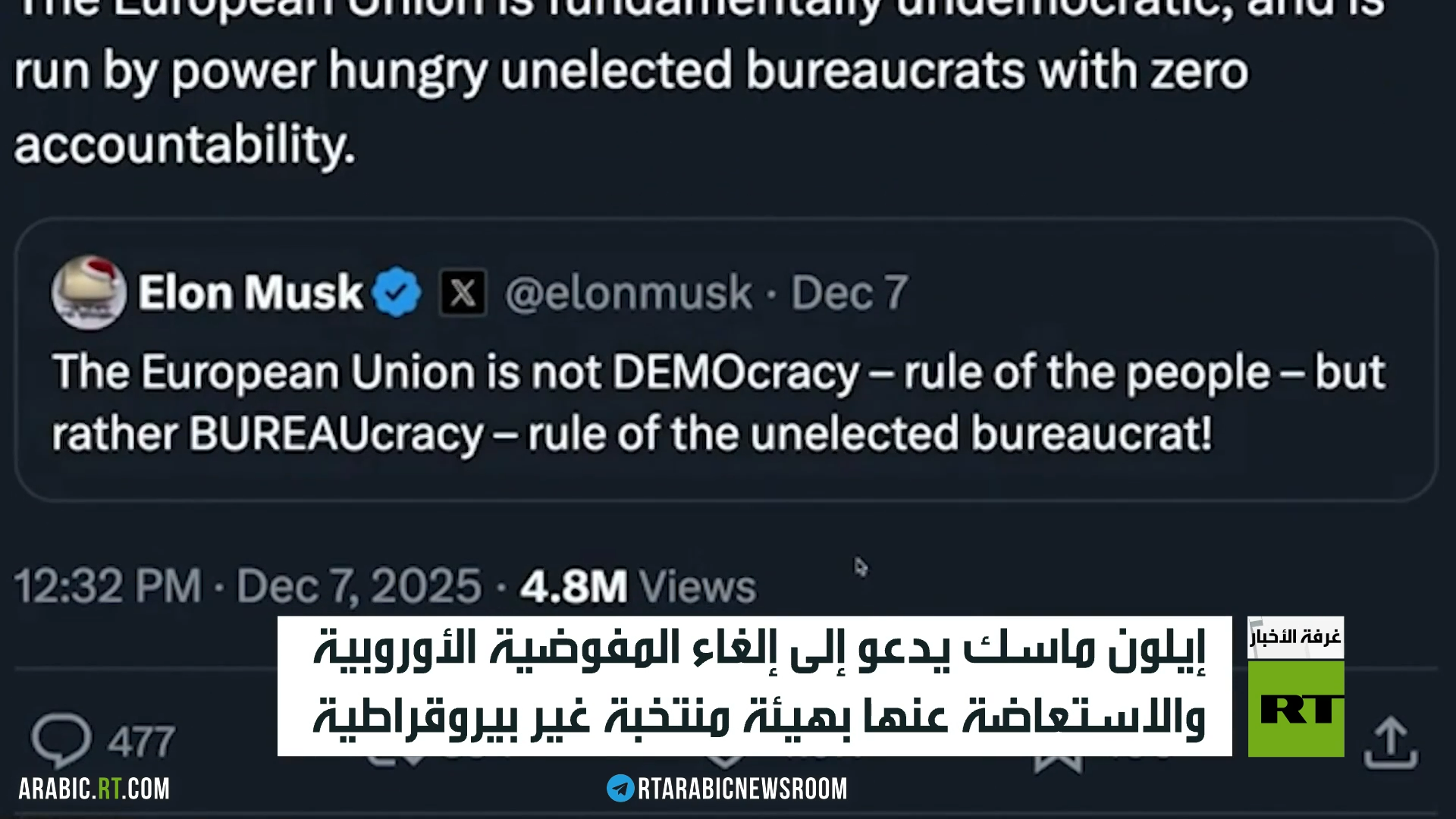Click the Telegram paper plane icon
The image size is (1456, 819).
pyautogui.click(x=620, y=789)
